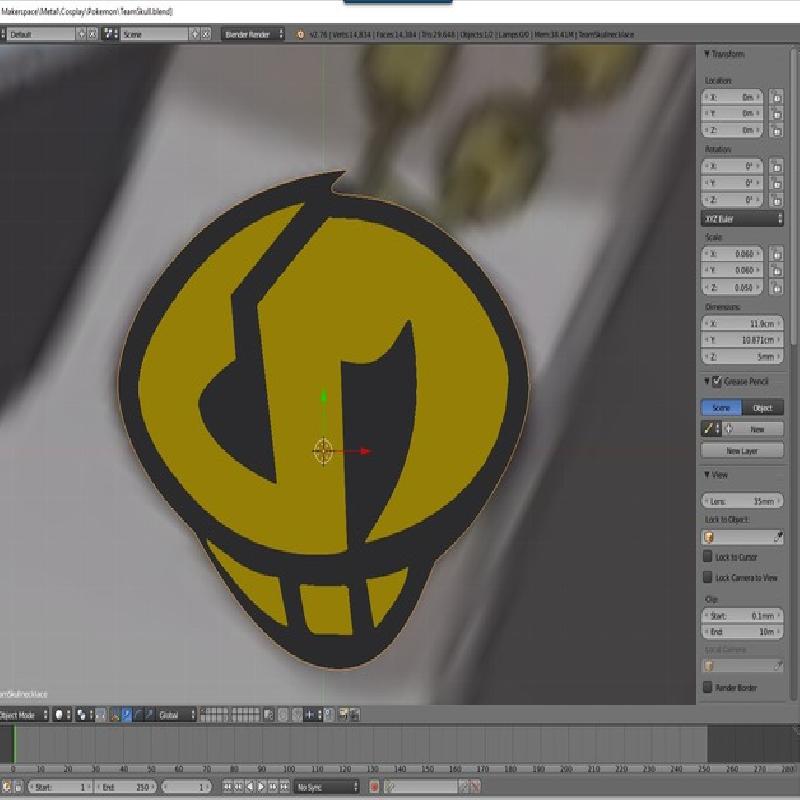Click the active keying set field
The width and height of the screenshot is (800, 800).
[x=420, y=787]
